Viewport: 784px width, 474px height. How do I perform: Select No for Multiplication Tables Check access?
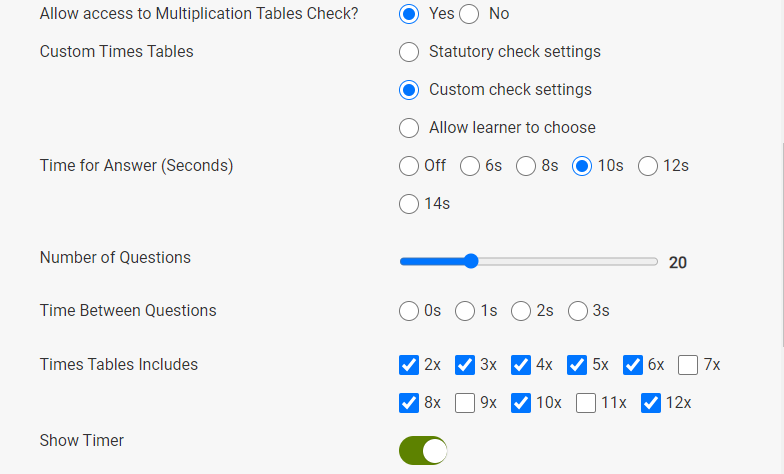470,14
